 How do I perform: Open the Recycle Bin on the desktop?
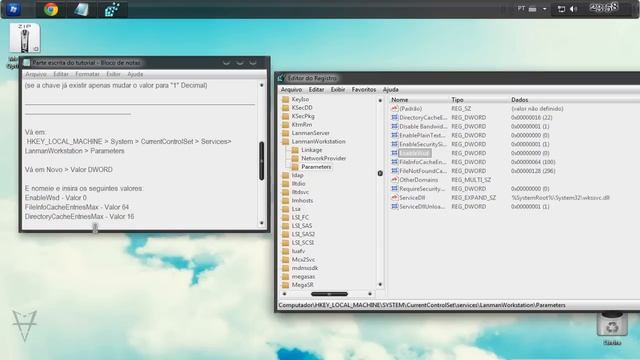612,326
